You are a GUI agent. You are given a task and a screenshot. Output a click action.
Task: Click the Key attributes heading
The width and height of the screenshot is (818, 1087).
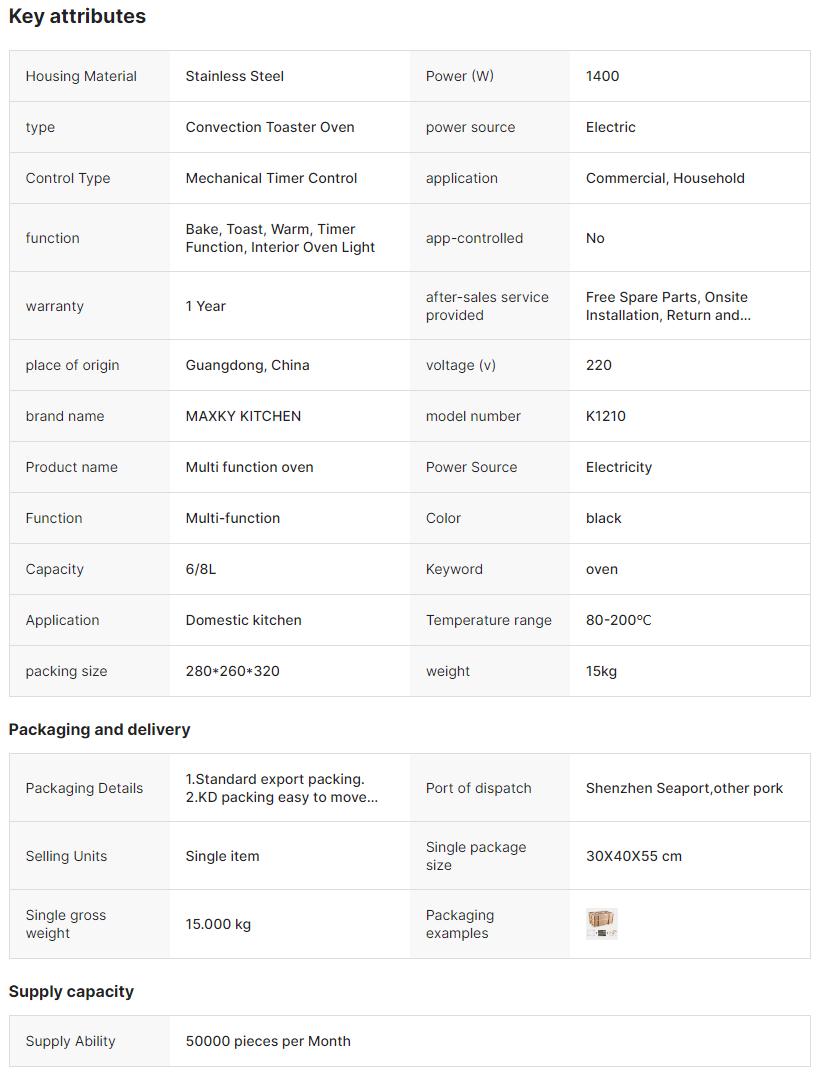[x=77, y=17]
